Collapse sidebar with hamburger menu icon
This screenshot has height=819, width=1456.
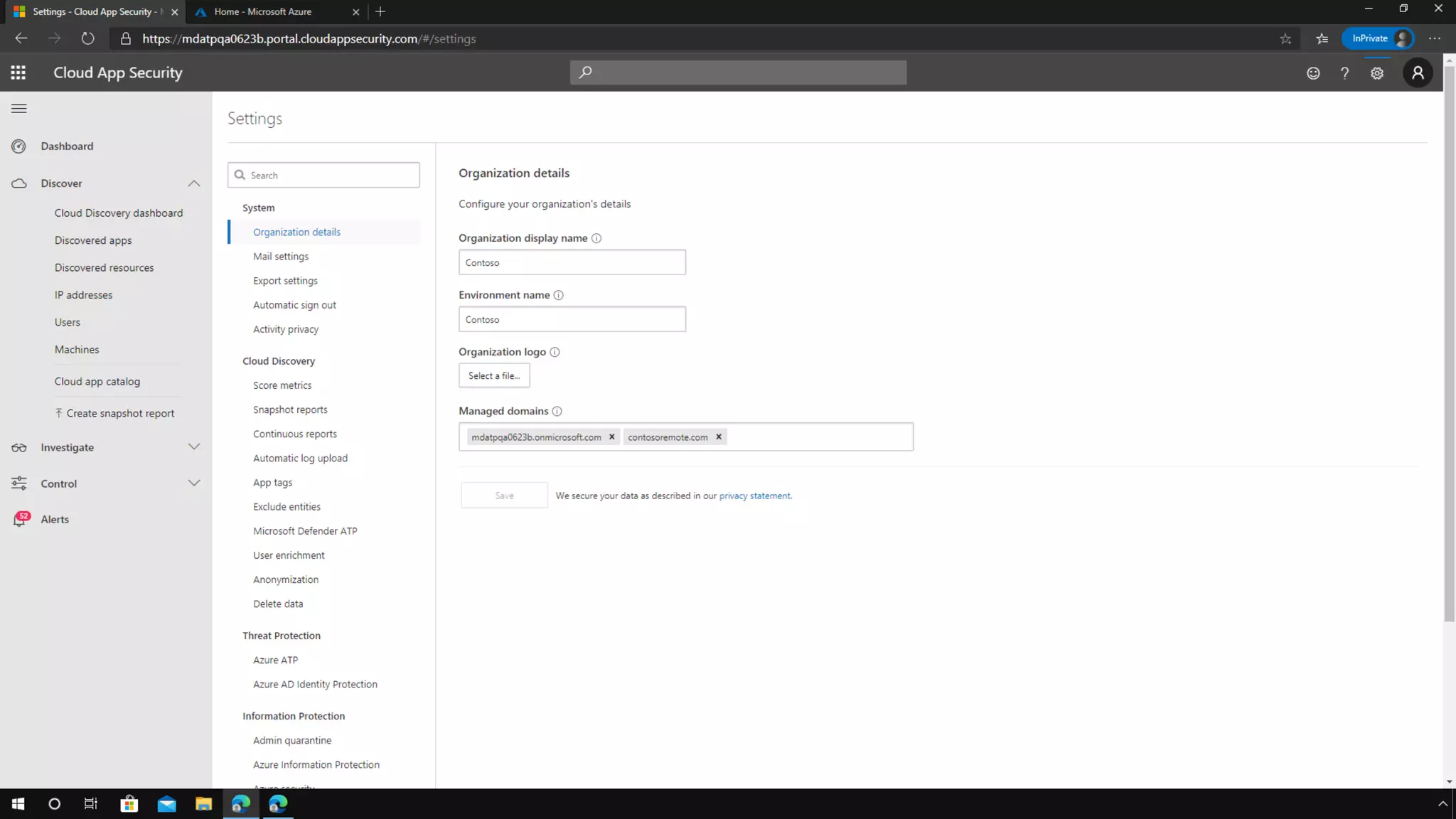point(19,108)
